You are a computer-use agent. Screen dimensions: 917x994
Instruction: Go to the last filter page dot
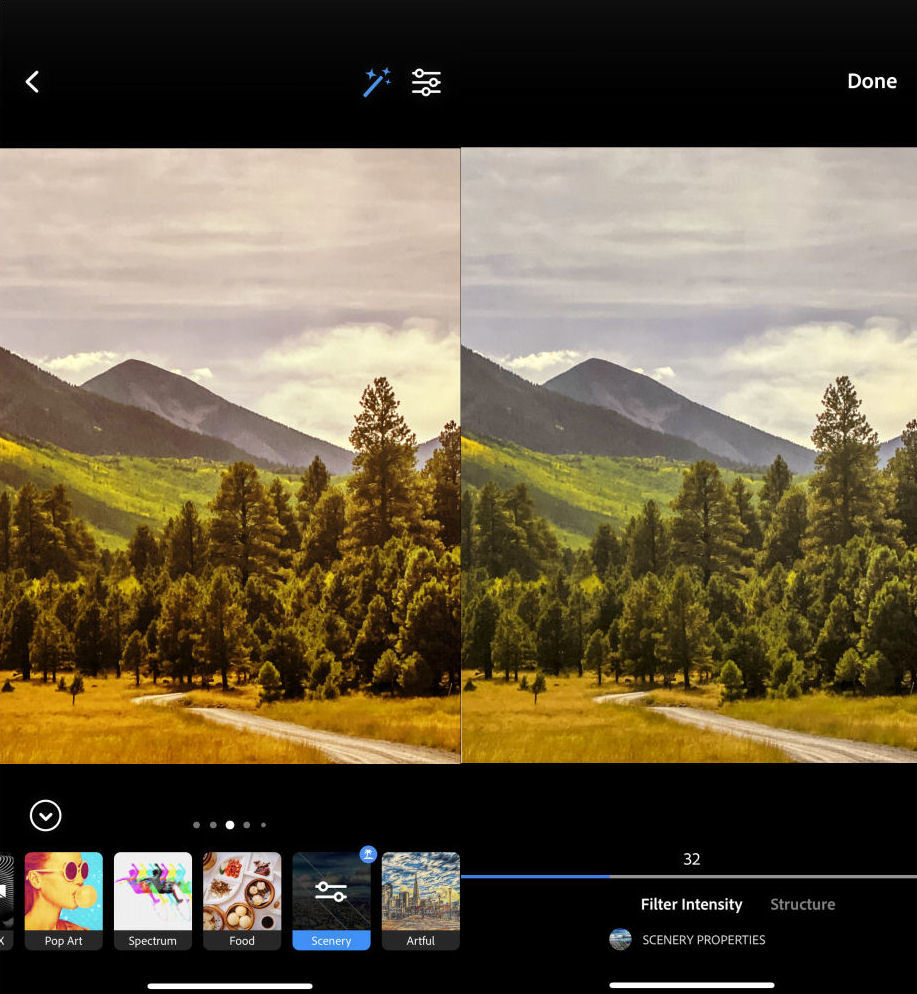point(264,825)
